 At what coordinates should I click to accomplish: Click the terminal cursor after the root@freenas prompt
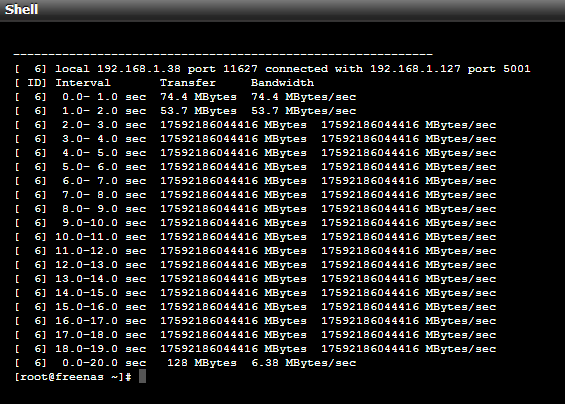tap(142, 377)
